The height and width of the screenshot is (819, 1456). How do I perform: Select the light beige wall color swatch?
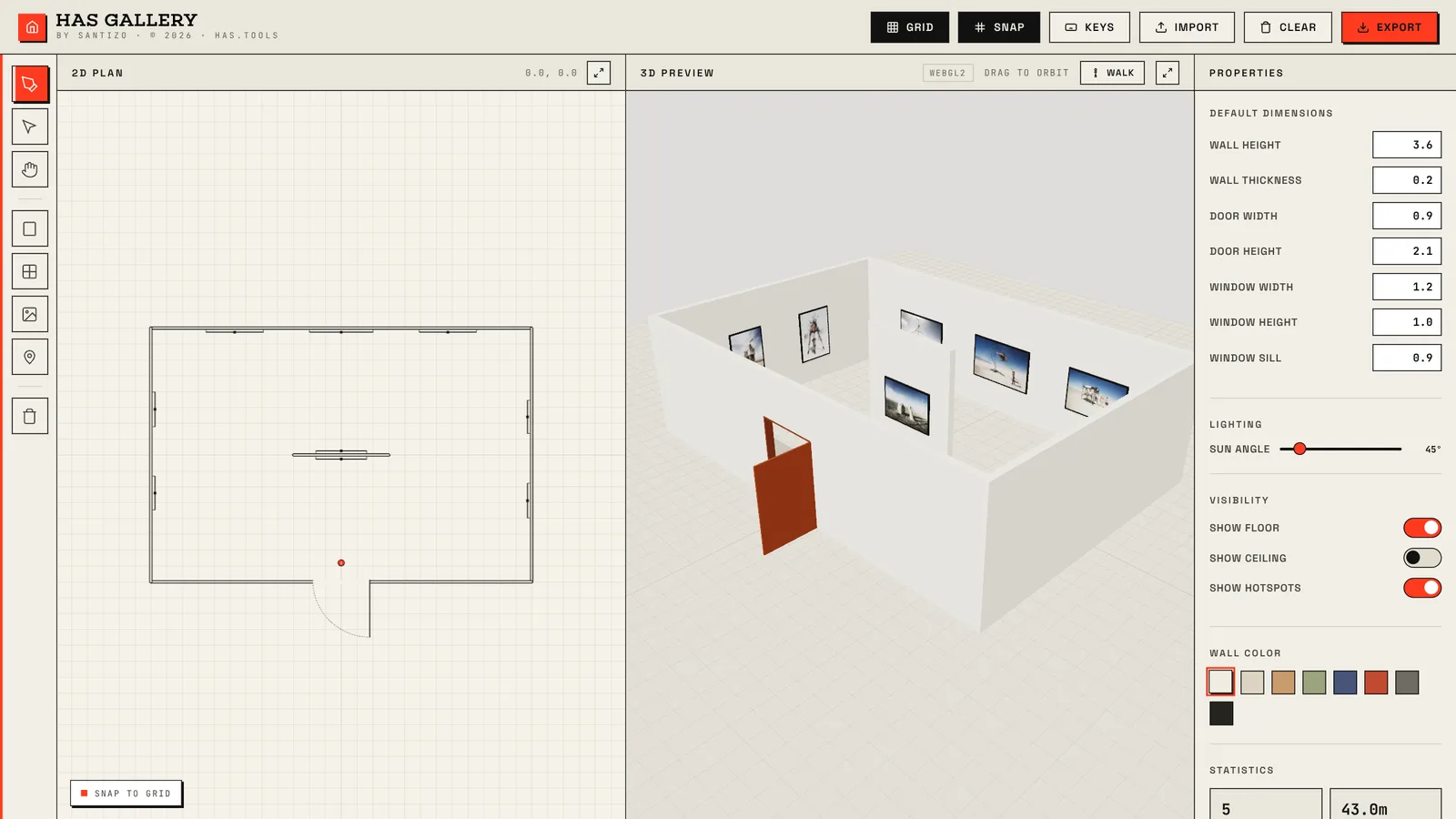(x=1252, y=682)
